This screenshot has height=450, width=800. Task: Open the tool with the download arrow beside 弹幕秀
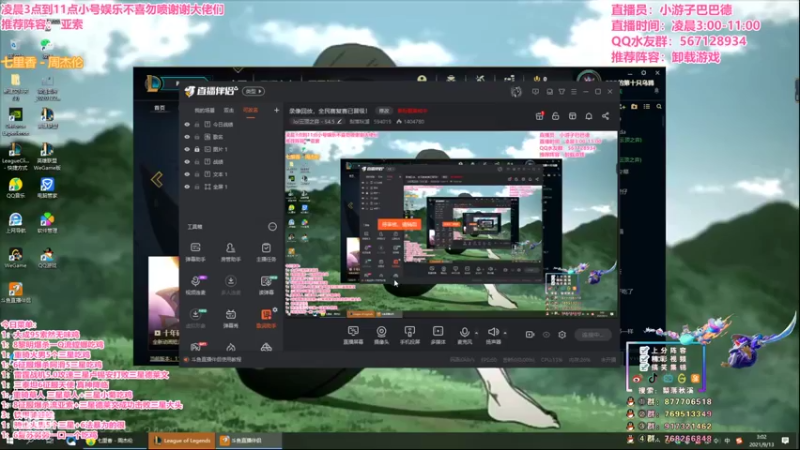coord(195,318)
